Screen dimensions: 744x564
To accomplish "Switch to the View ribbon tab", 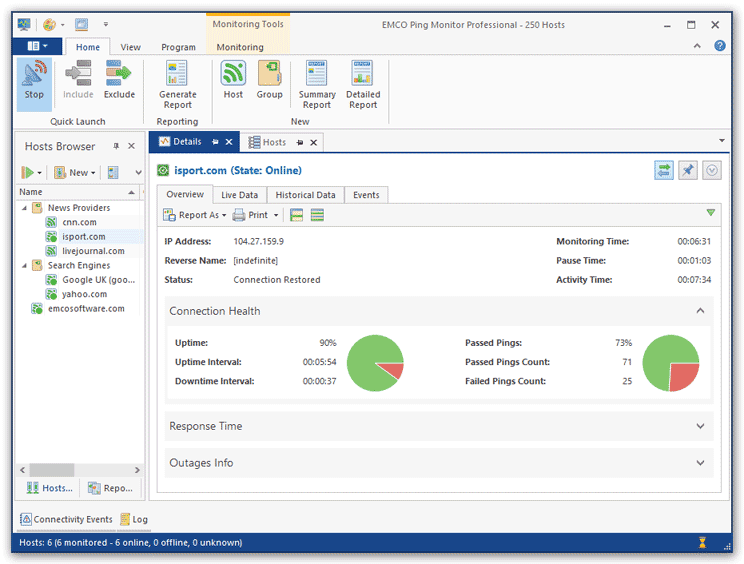I will [x=130, y=47].
